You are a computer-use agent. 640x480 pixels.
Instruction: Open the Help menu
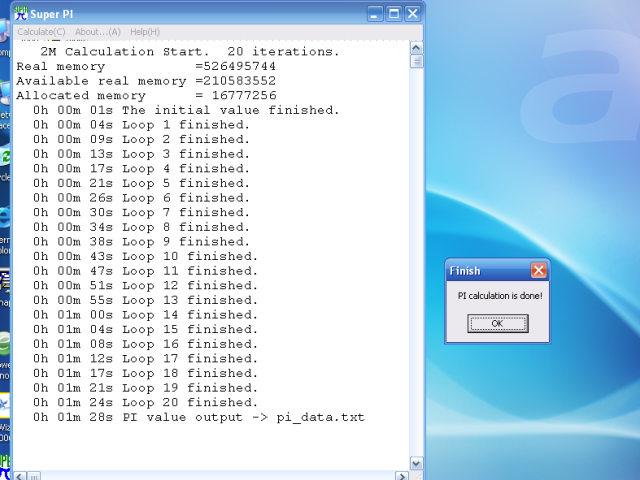point(145,32)
